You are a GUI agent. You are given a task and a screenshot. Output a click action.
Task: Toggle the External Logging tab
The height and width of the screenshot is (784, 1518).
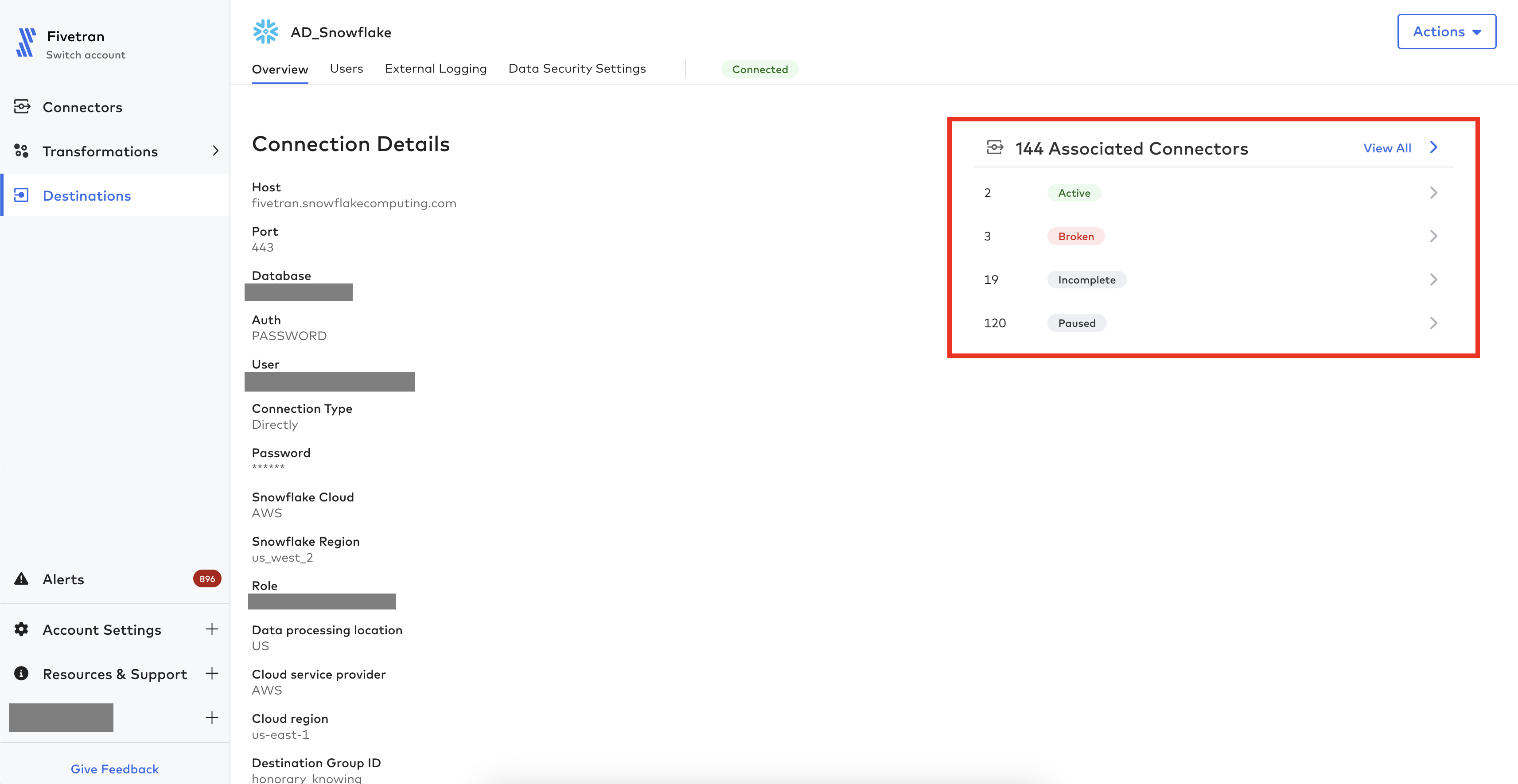tap(435, 68)
